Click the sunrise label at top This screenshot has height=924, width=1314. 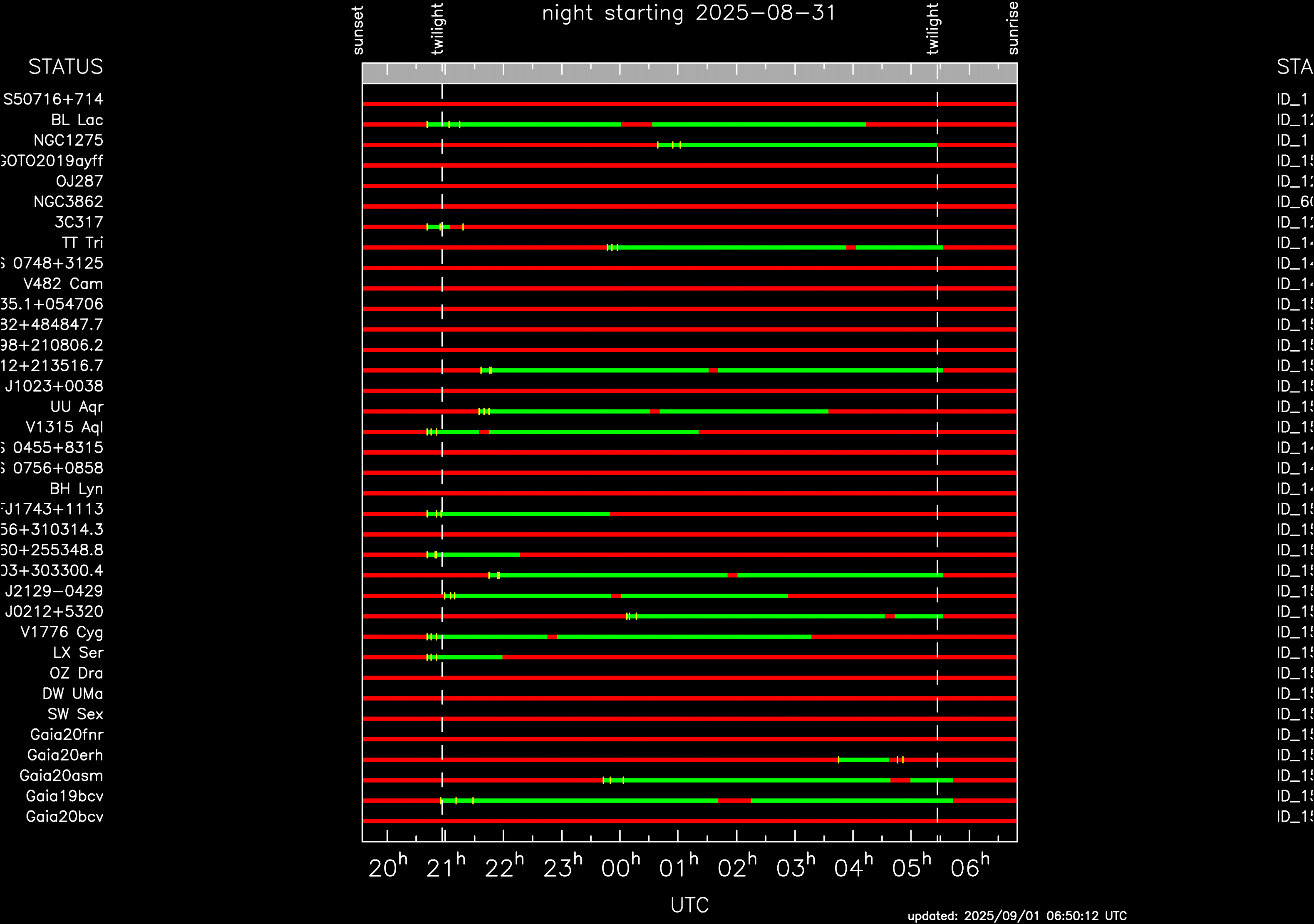(1013, 28)
